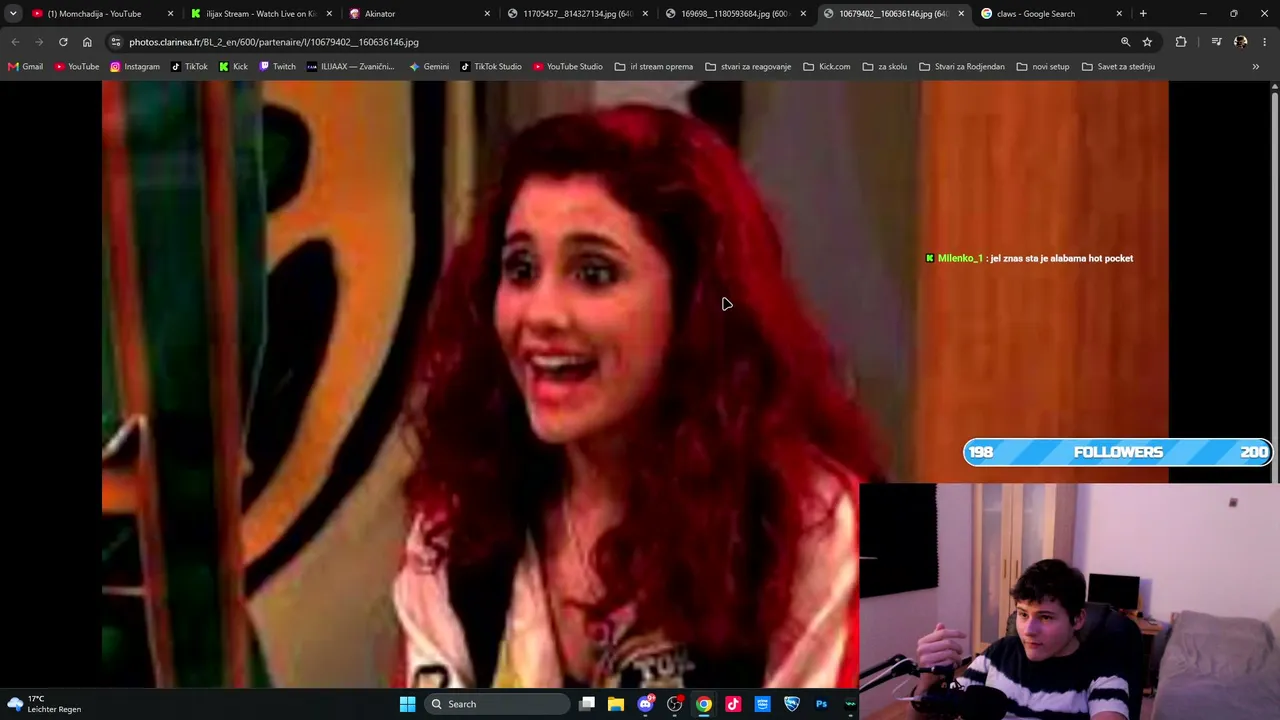This screenshot has height=720, width=1280.
Task: Open the Chrome three-dot menu
Action: [x=1264, y=42]
